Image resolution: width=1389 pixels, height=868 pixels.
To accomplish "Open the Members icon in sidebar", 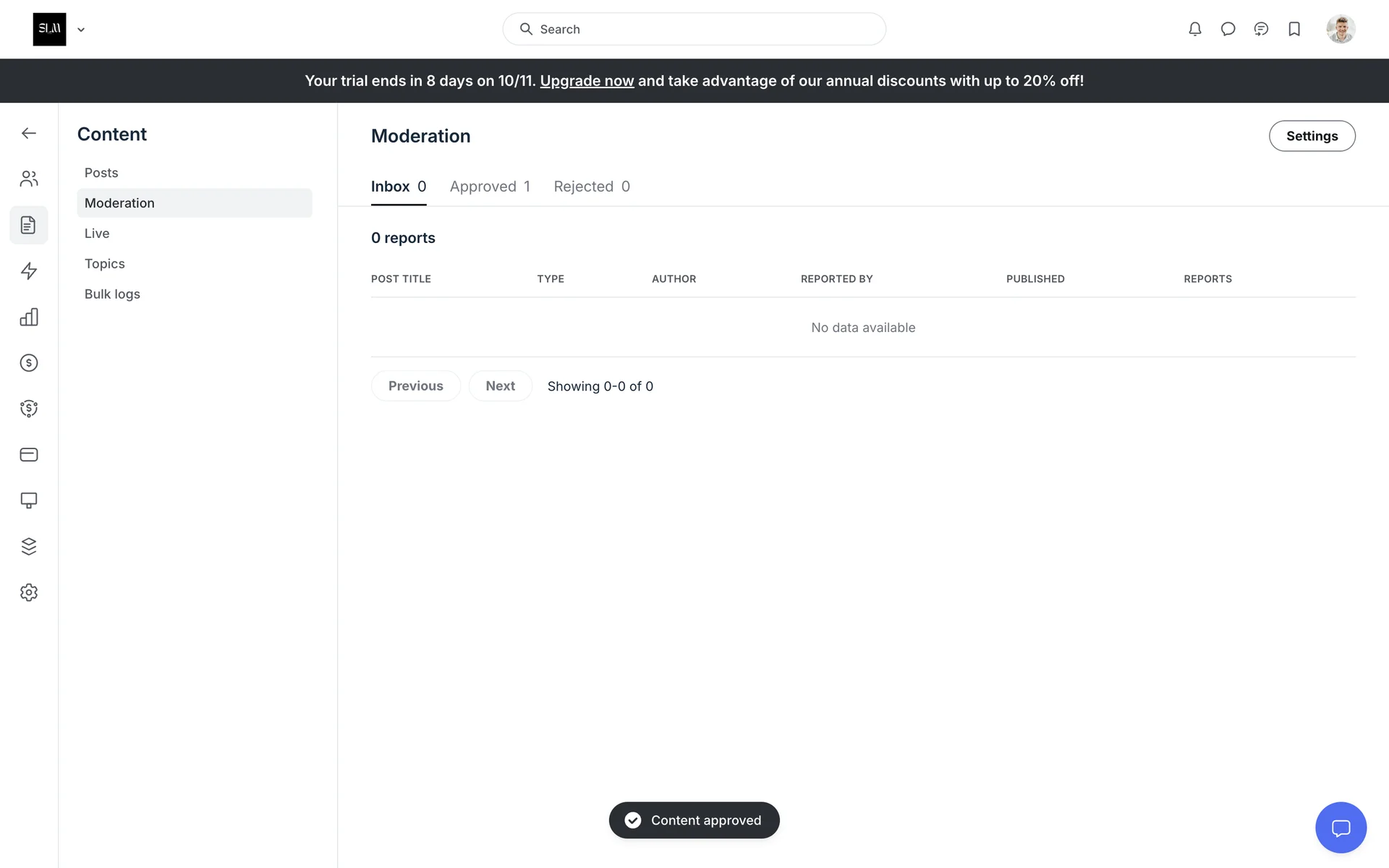I will point(29,179).
